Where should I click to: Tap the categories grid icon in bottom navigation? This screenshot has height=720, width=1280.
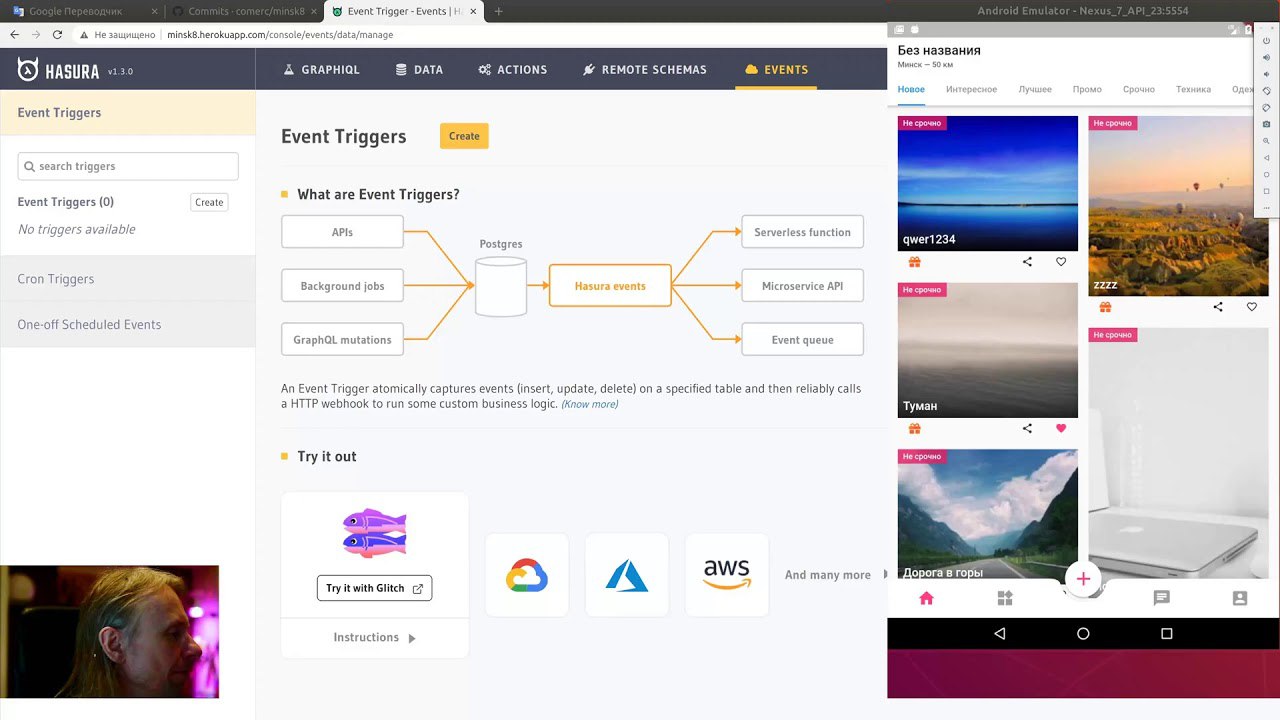(x=1005, y=598)
